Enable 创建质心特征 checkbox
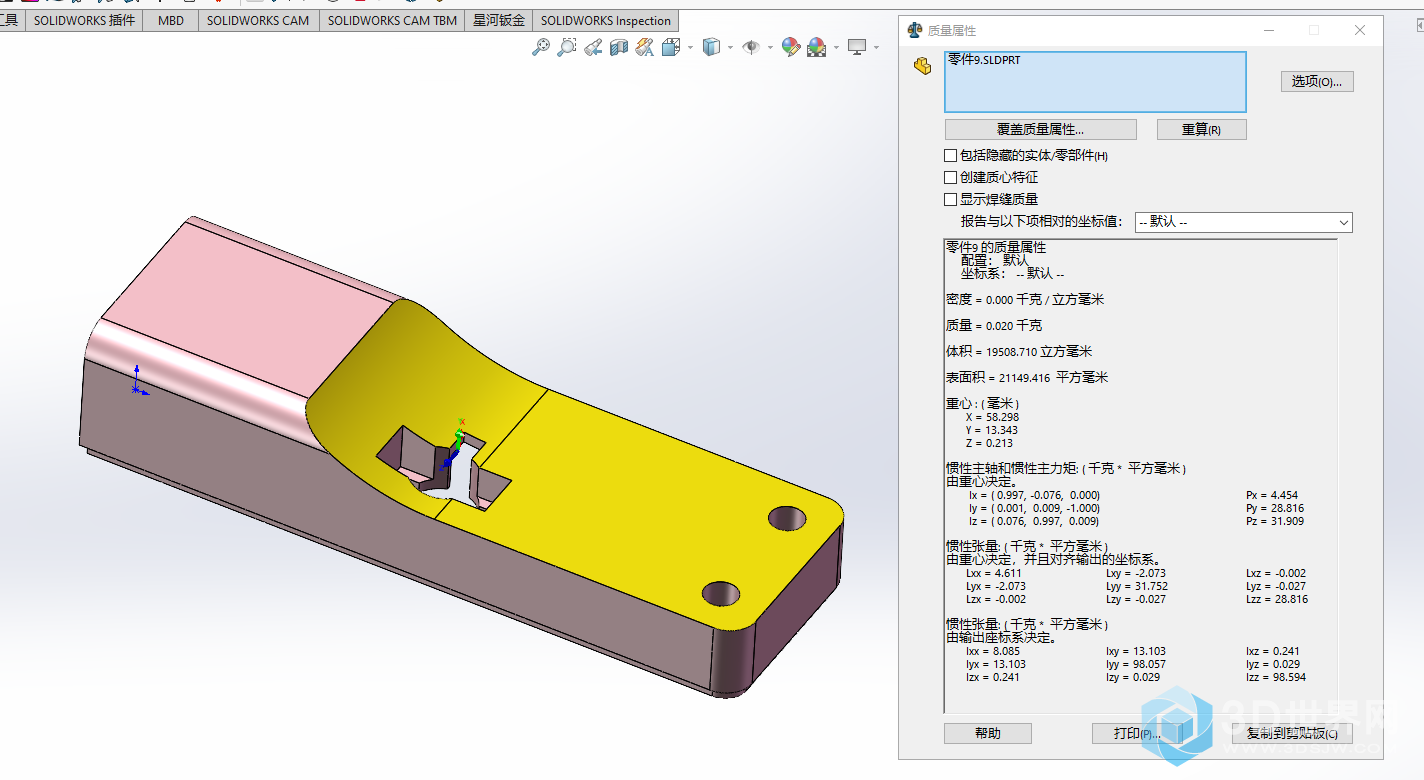This screenshot has width=1424, height=780. [951, 178]
